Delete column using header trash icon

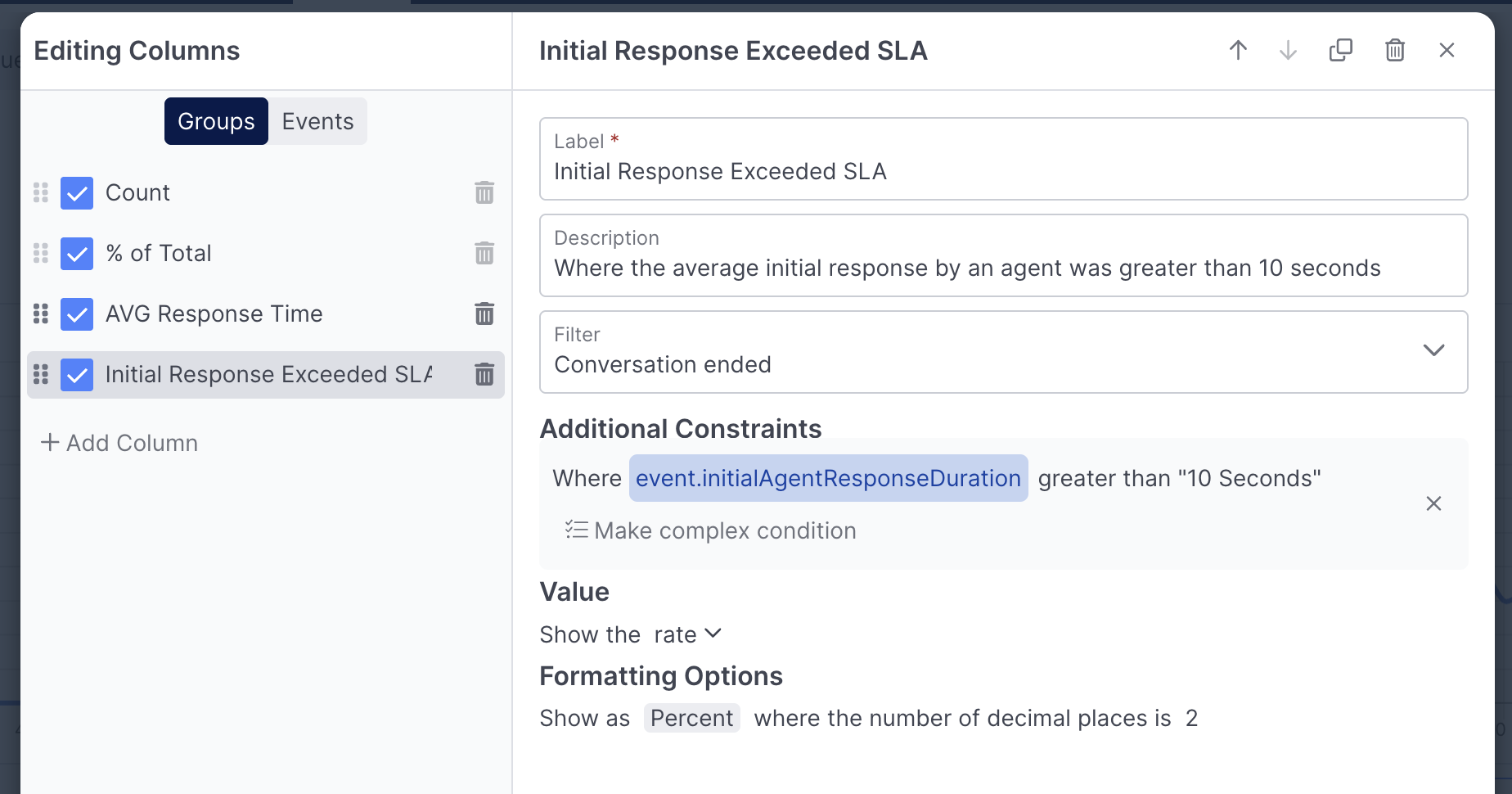click(1395, 51)
